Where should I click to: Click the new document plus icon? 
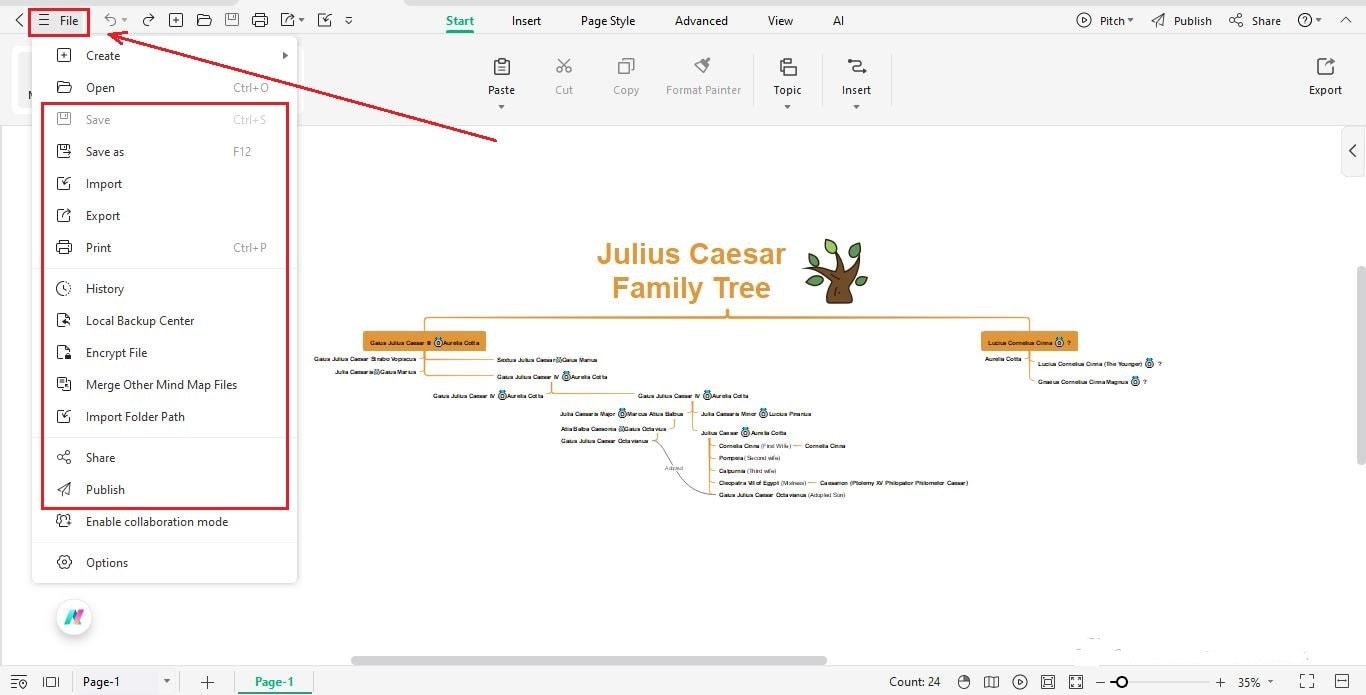(176, 20)
